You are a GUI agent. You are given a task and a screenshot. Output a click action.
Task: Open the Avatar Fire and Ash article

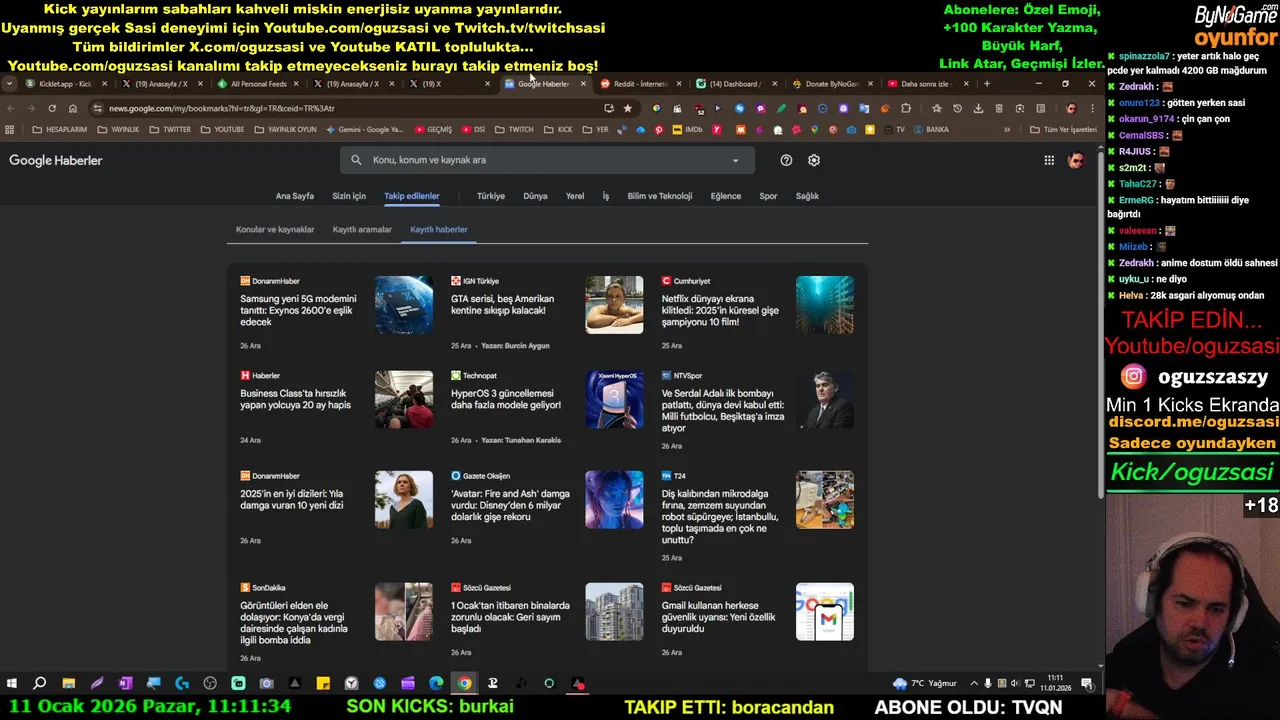510,505
